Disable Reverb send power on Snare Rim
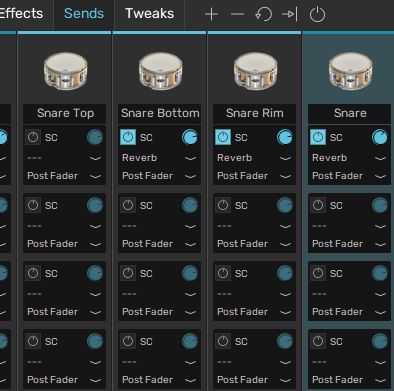 coord(223,137)
